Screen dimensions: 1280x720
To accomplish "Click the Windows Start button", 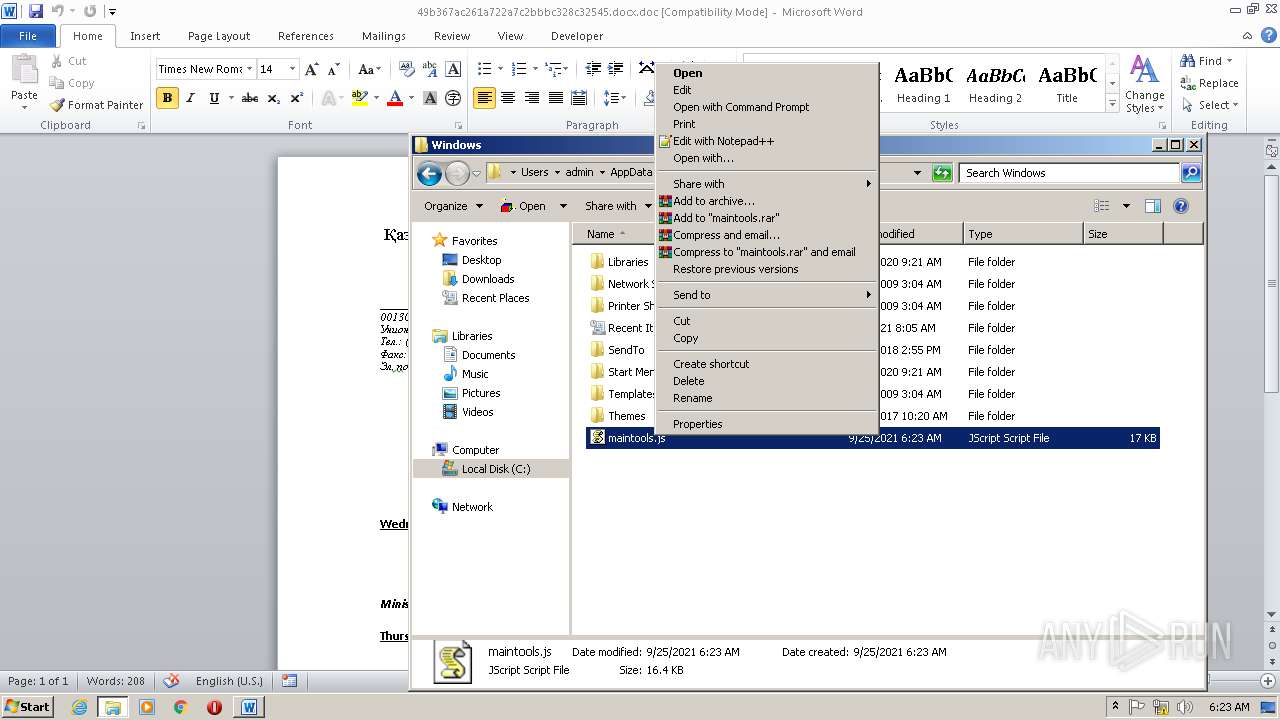I will [x=28, y=707].
